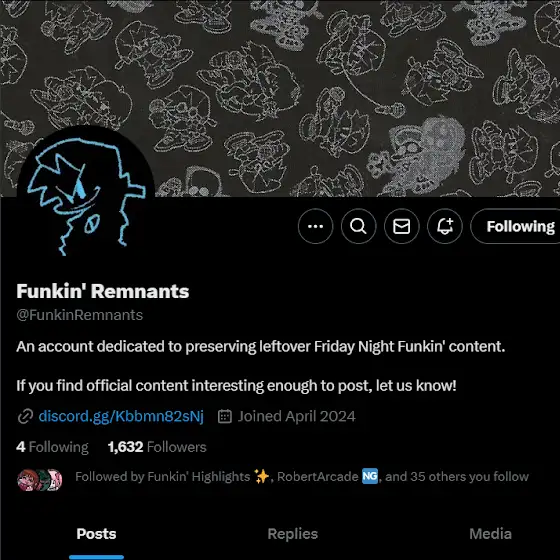The image size is (560, 560).
Task: Click the sparkles emoji after Funkin' Highlights
Action: (261, 476)
